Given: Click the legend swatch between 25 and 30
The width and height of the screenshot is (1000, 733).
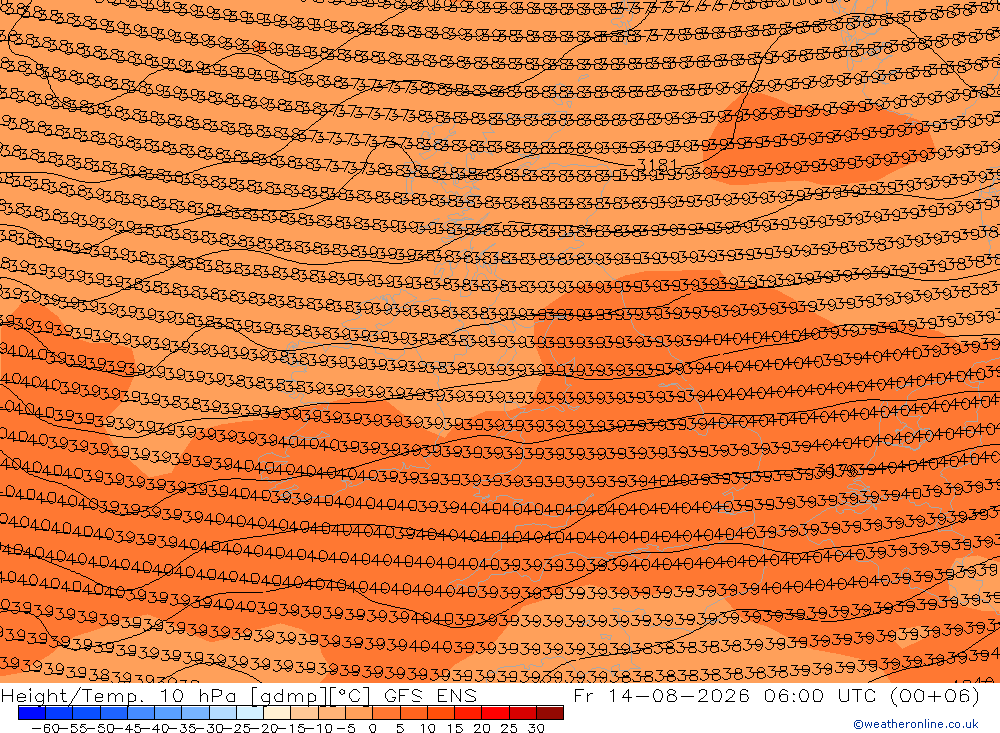Looking at the screenshot, I should [523, 713].
